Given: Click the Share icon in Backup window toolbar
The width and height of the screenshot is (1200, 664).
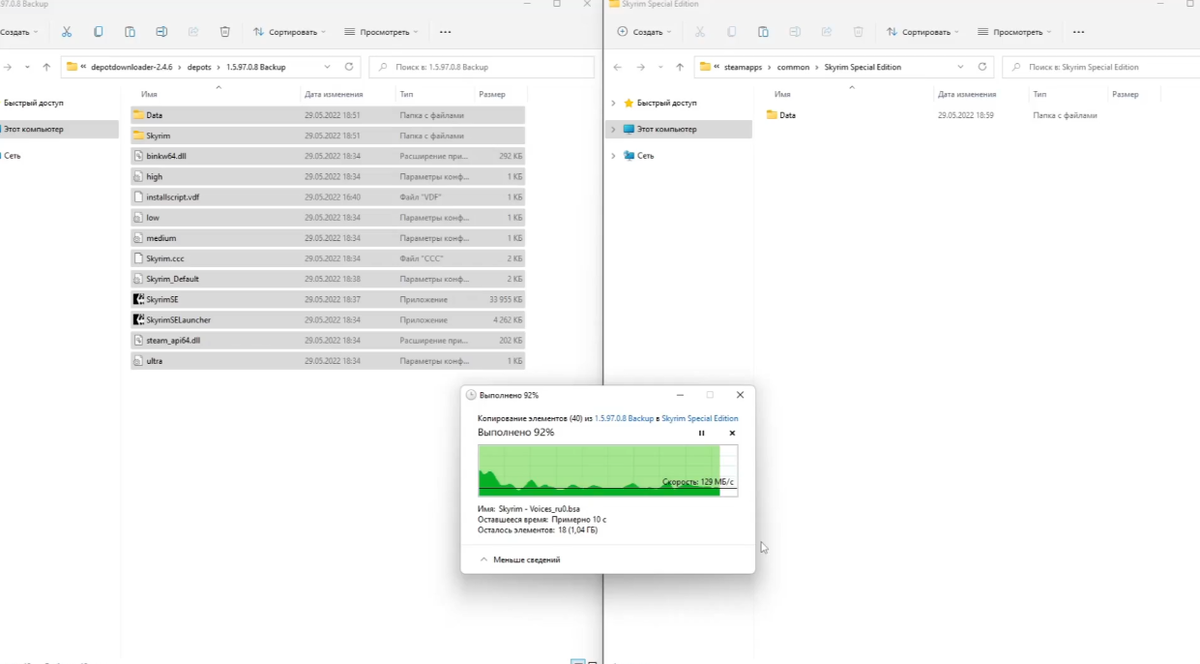Looking at the screenshot, I should (x=194, y=32).
